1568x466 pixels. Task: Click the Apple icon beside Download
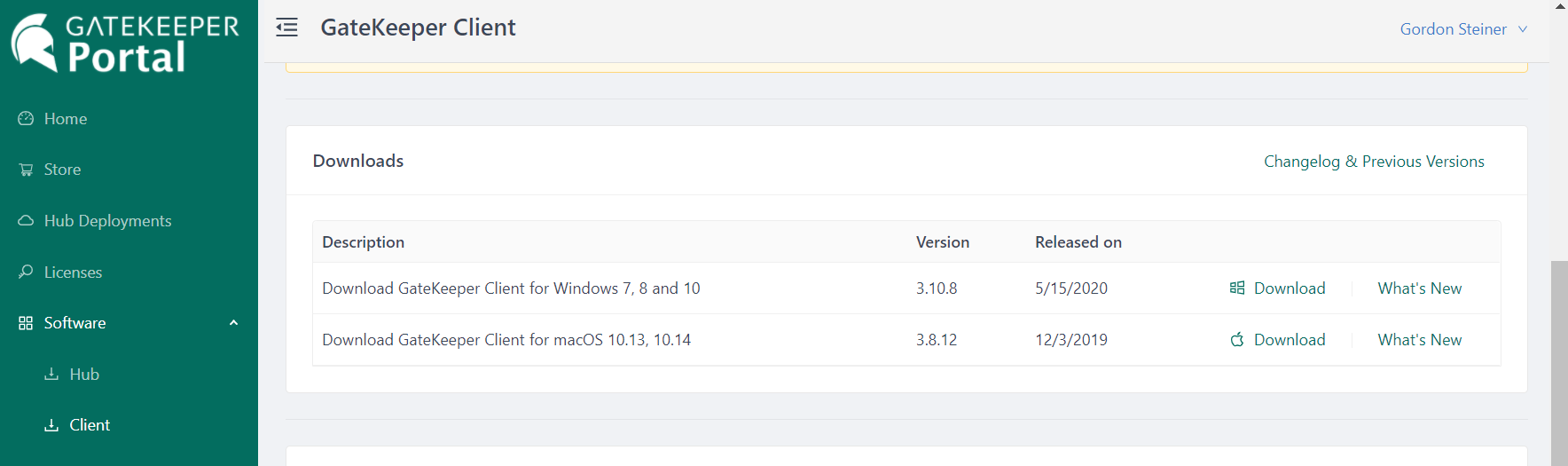click(x=1237, y=340)
